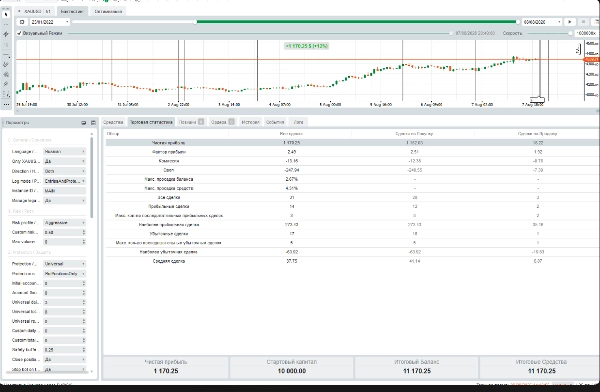Open the Ордера tab
The width and height of the screenshot is (600, 392).
coord(223,122)
